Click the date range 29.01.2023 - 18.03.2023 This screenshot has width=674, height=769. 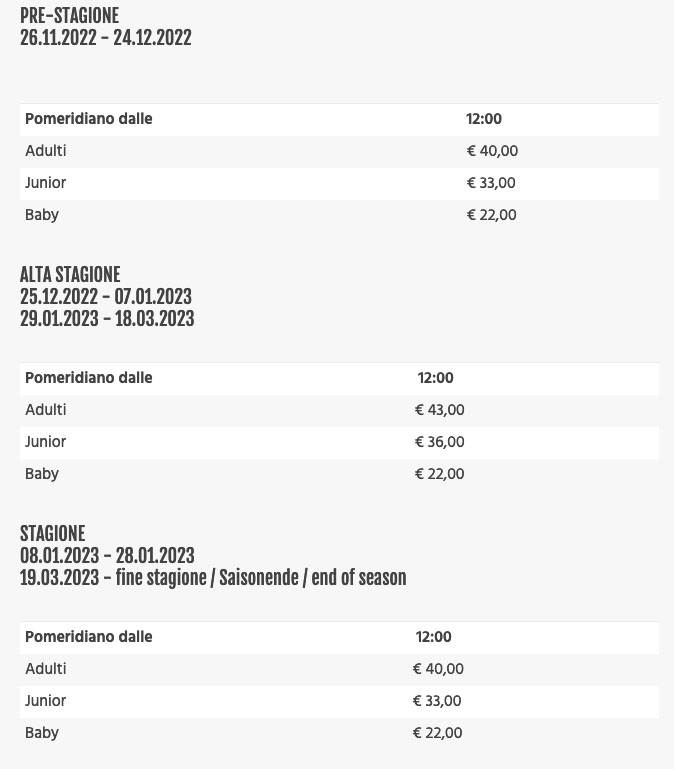coord(107,319)
